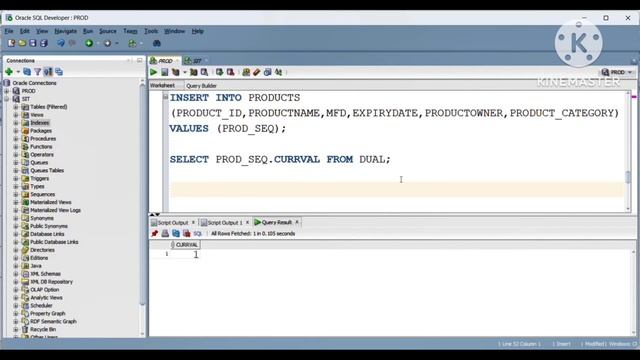Click the Unshared SQL Worksheet icon
This screenshot has width=640, height=360.
click(x=246, y=72)
